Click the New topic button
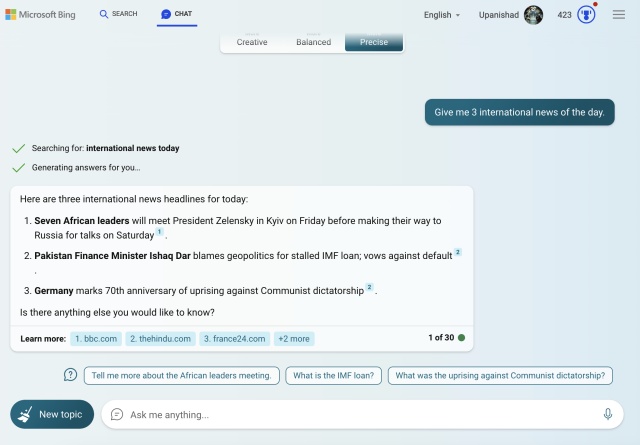The width and height of the screenshot is (640, 445). point(52,414)
